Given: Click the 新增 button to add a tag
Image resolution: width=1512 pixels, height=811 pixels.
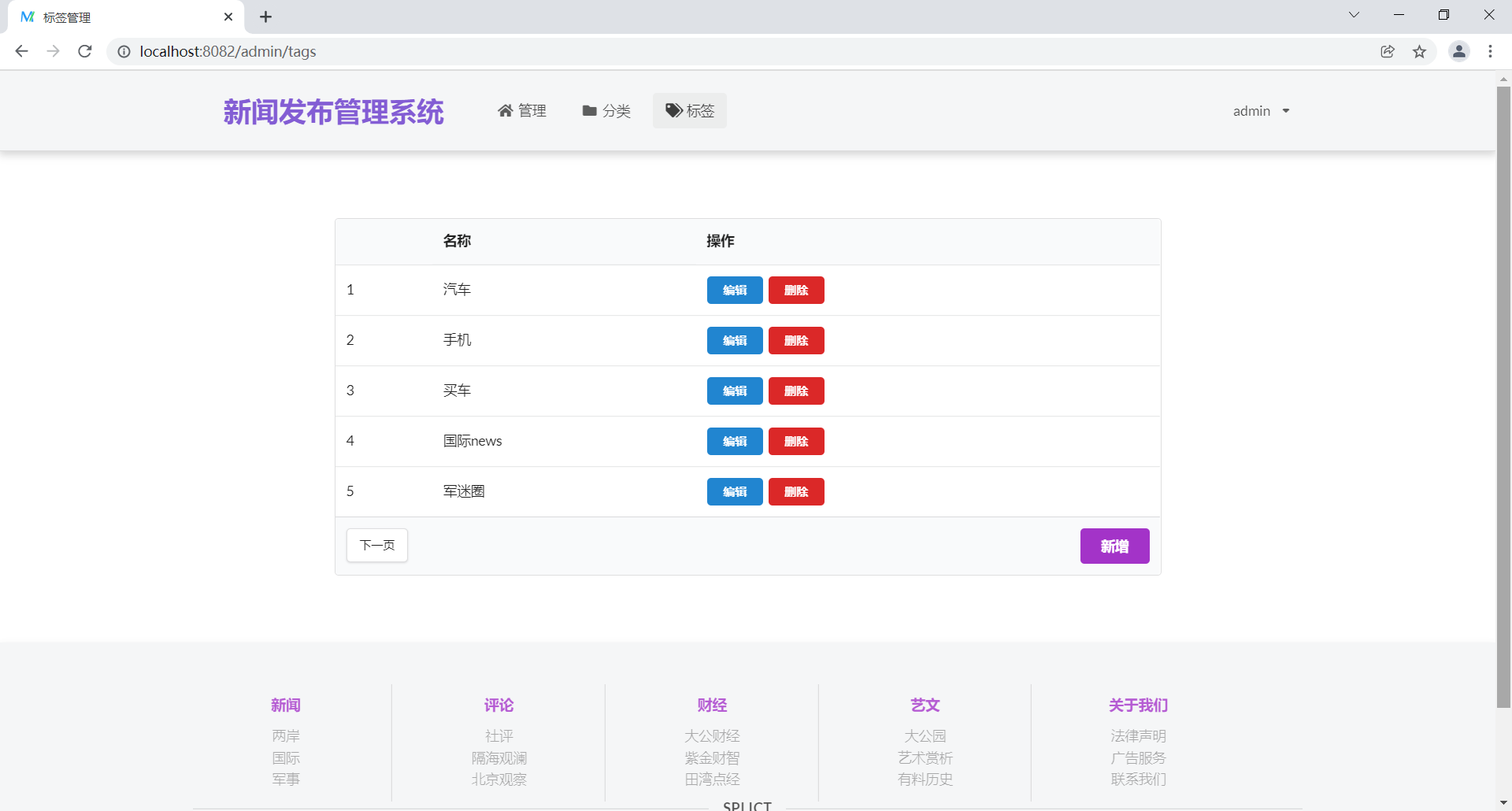Looking at the screenshot, I should [x=1114, y=546].
